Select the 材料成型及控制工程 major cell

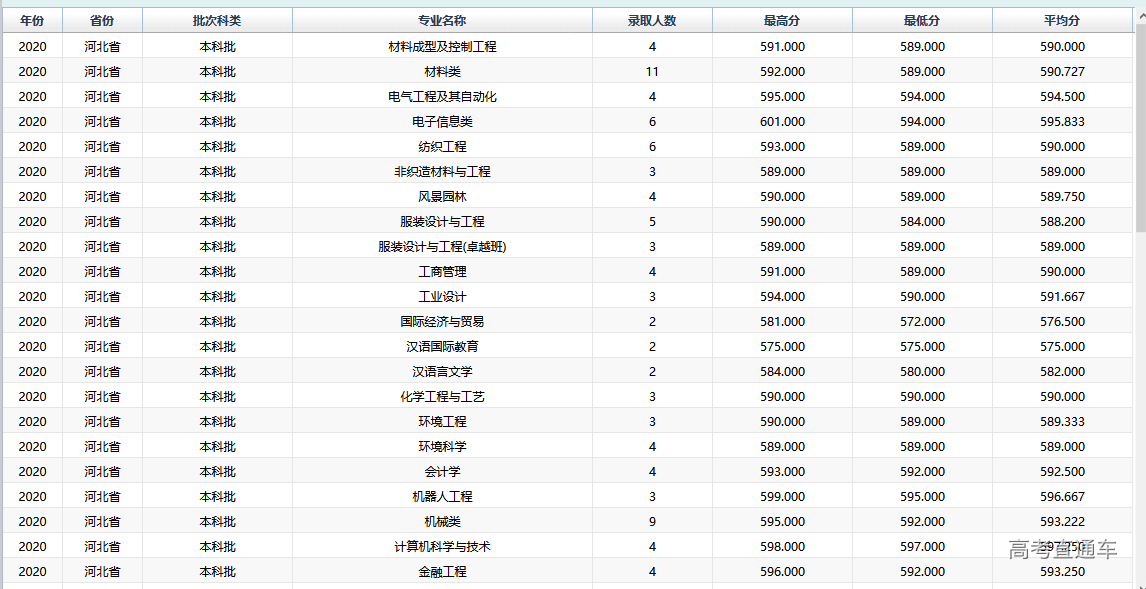point(442,47)
